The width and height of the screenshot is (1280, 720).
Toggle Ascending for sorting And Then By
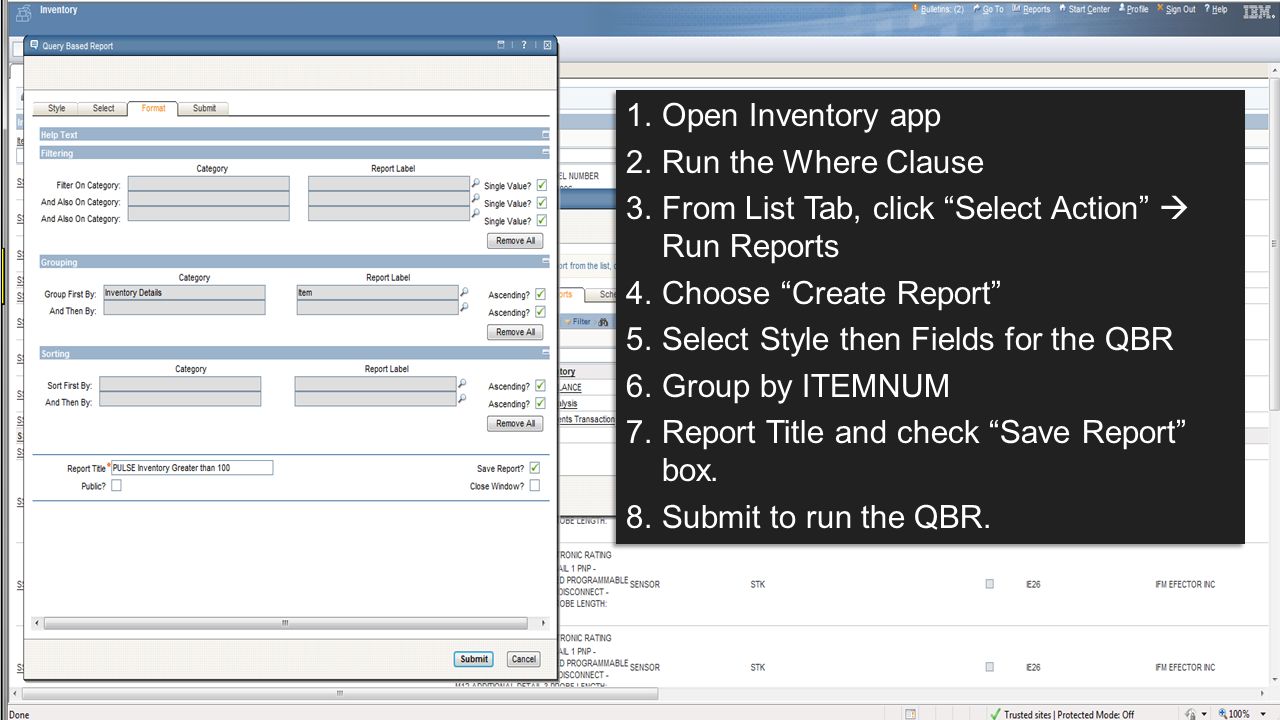pyautogui.click(x=540, y=403)
